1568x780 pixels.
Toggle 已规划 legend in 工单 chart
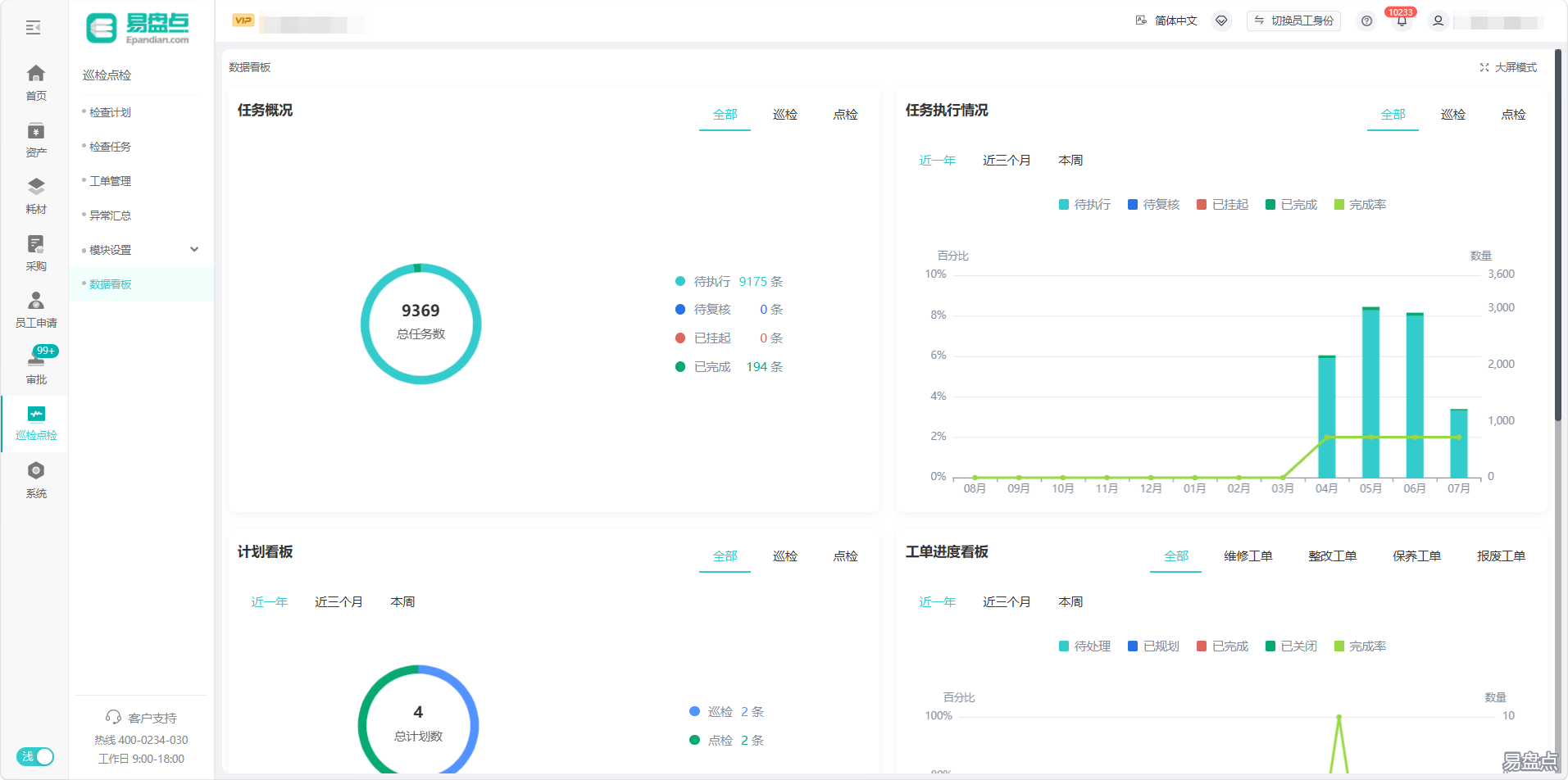[1153, 646]
